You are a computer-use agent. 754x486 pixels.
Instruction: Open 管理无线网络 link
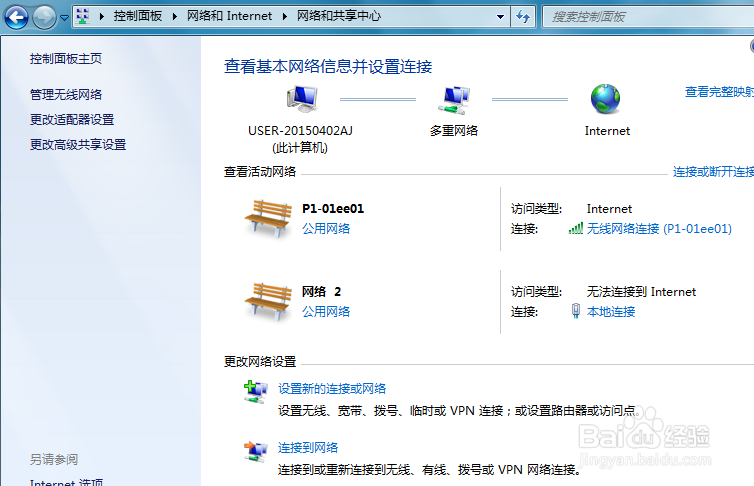66,95
